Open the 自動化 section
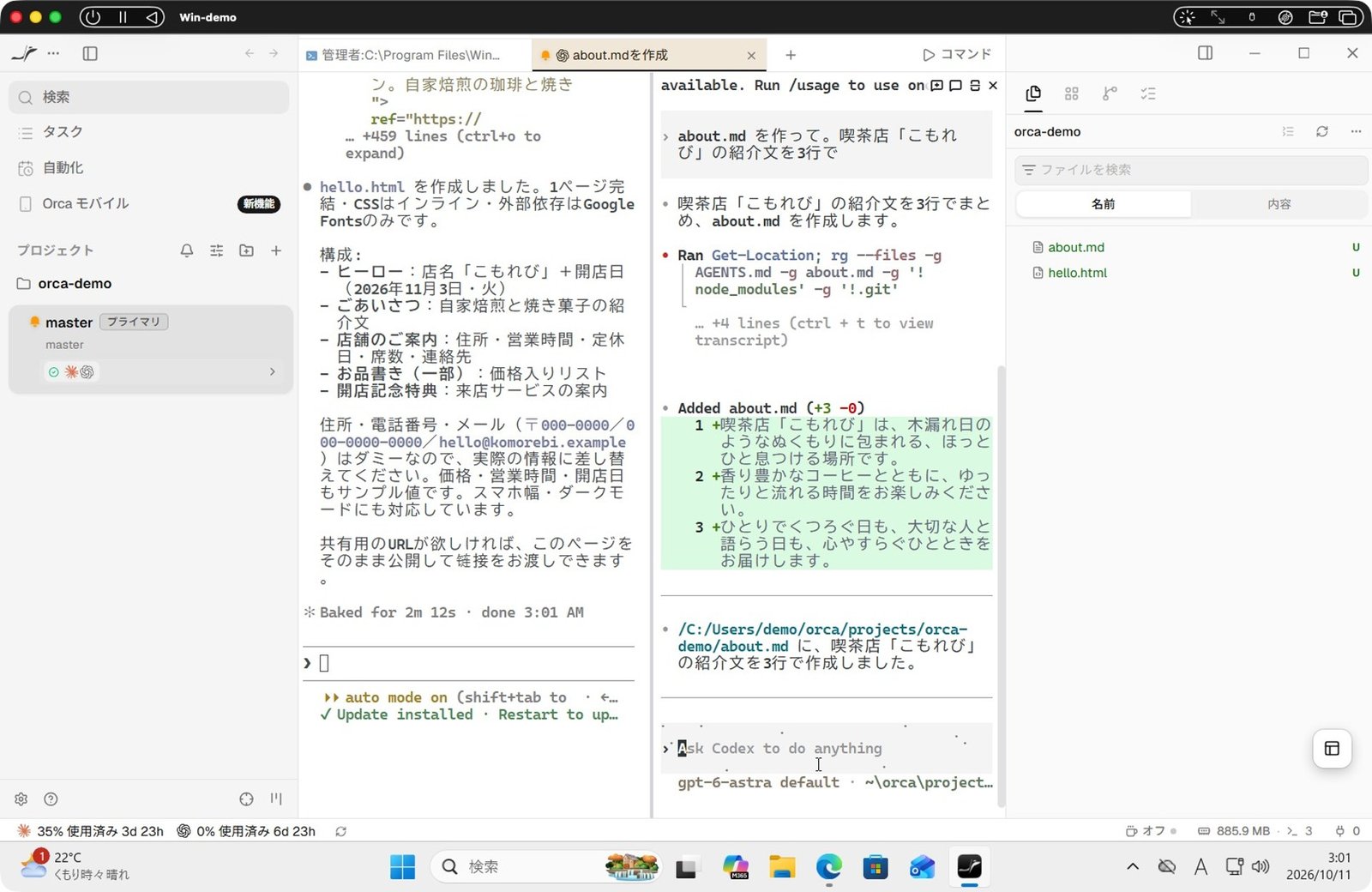1372x892 pixels. [x=149, y=168]
